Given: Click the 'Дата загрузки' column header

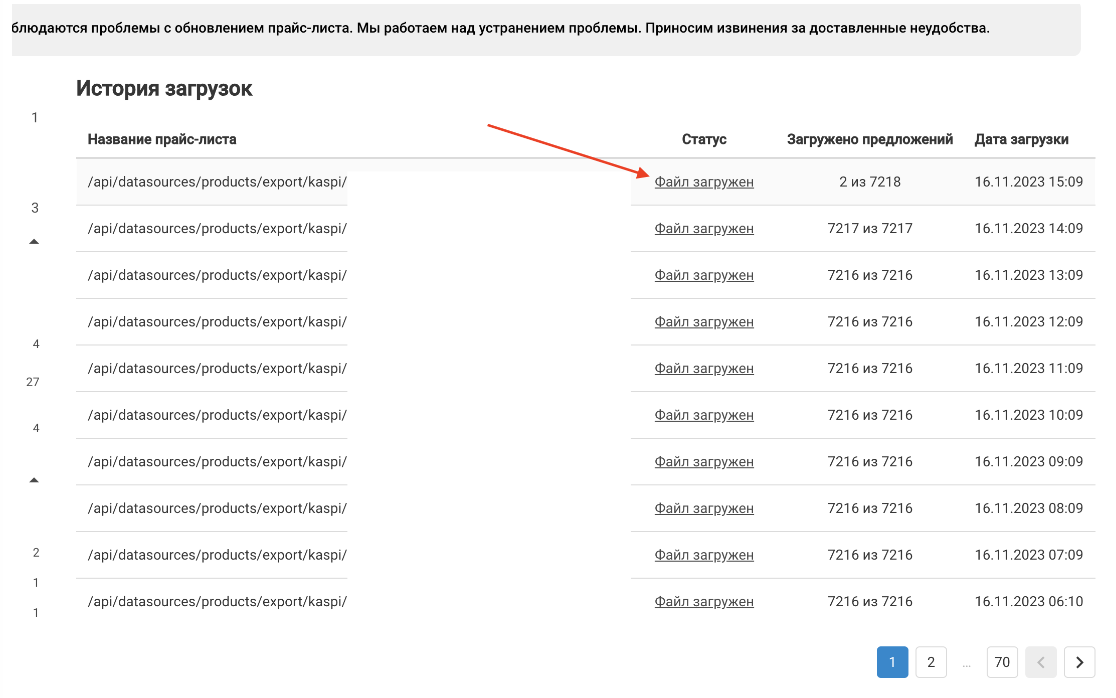Looking at the screenshot, I should point(1021,140).
